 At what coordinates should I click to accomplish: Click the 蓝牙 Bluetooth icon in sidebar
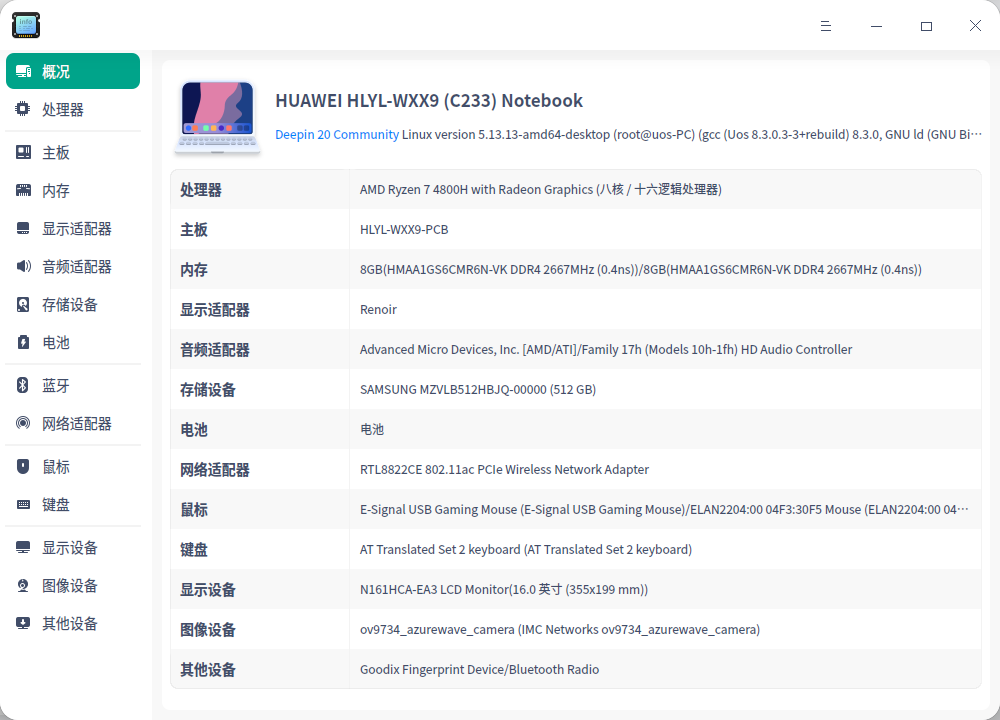[x=23, y=385]
